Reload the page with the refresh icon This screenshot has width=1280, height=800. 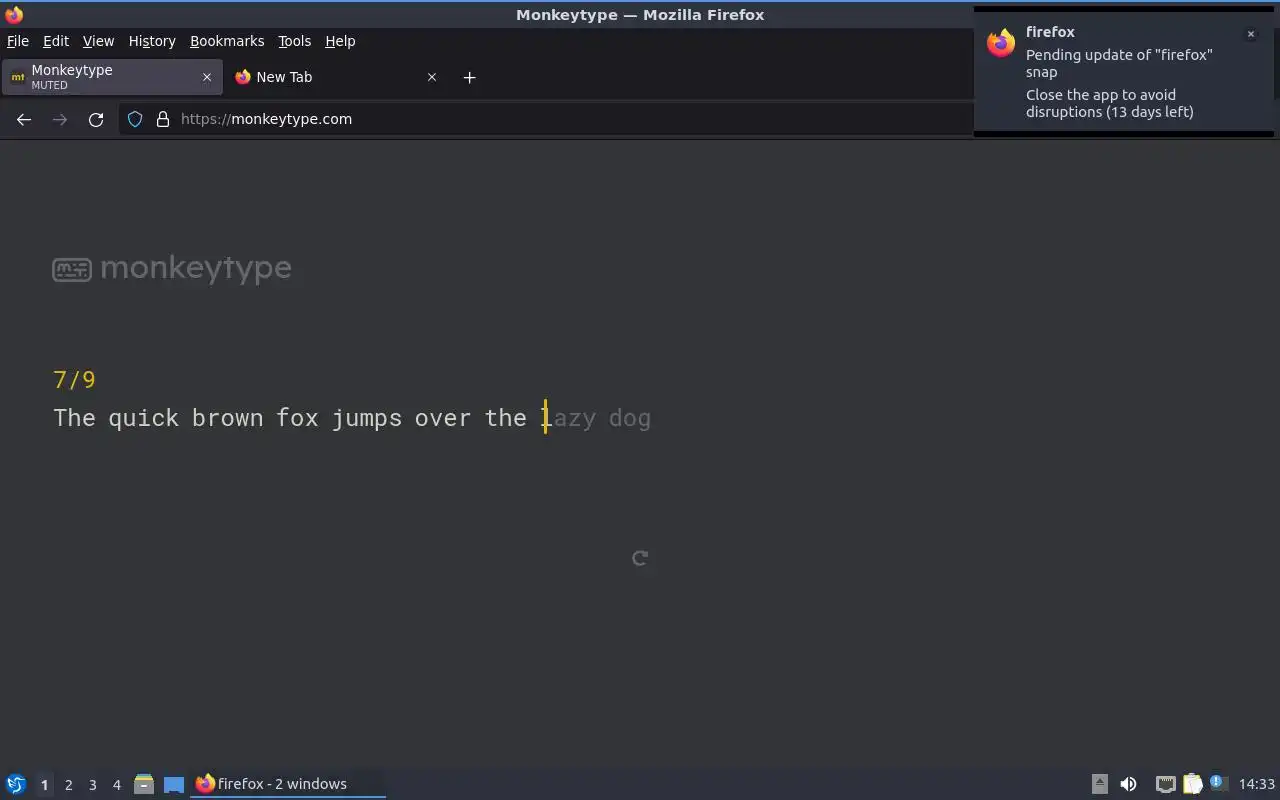(x=96, y=119)
